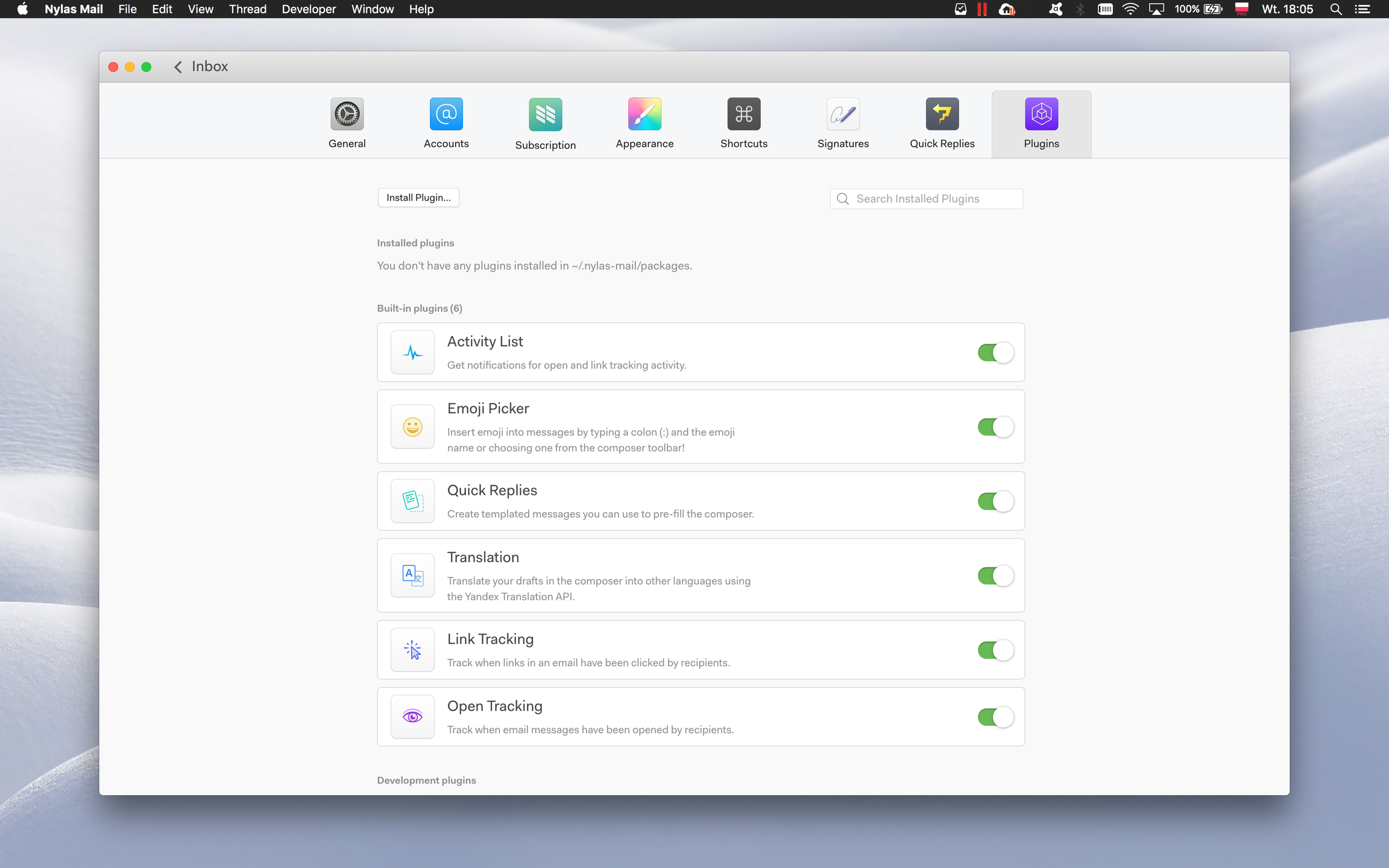Viewport: 1389px width, 868px height.
Task: Disable the Activity List plugin toggle
Action: coord(995,353)
